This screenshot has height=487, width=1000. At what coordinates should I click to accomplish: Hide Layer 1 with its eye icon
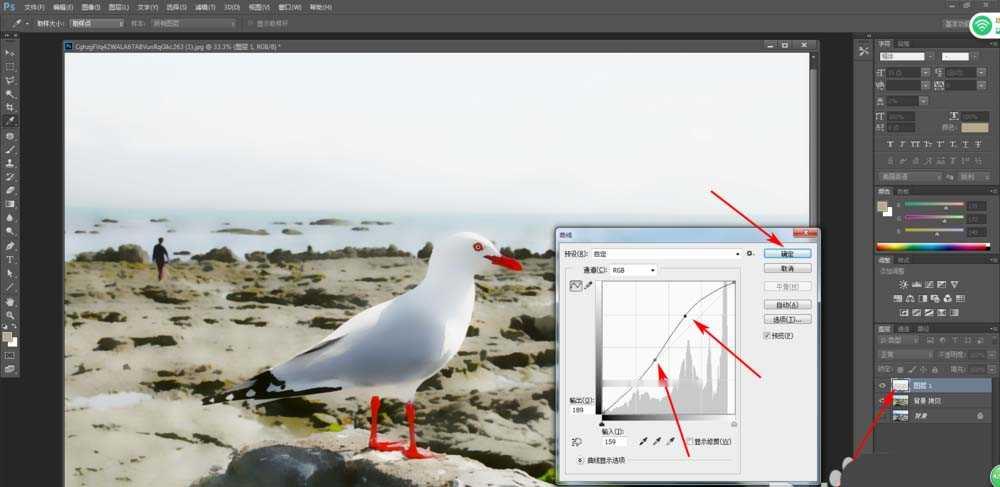pos(883,386)
